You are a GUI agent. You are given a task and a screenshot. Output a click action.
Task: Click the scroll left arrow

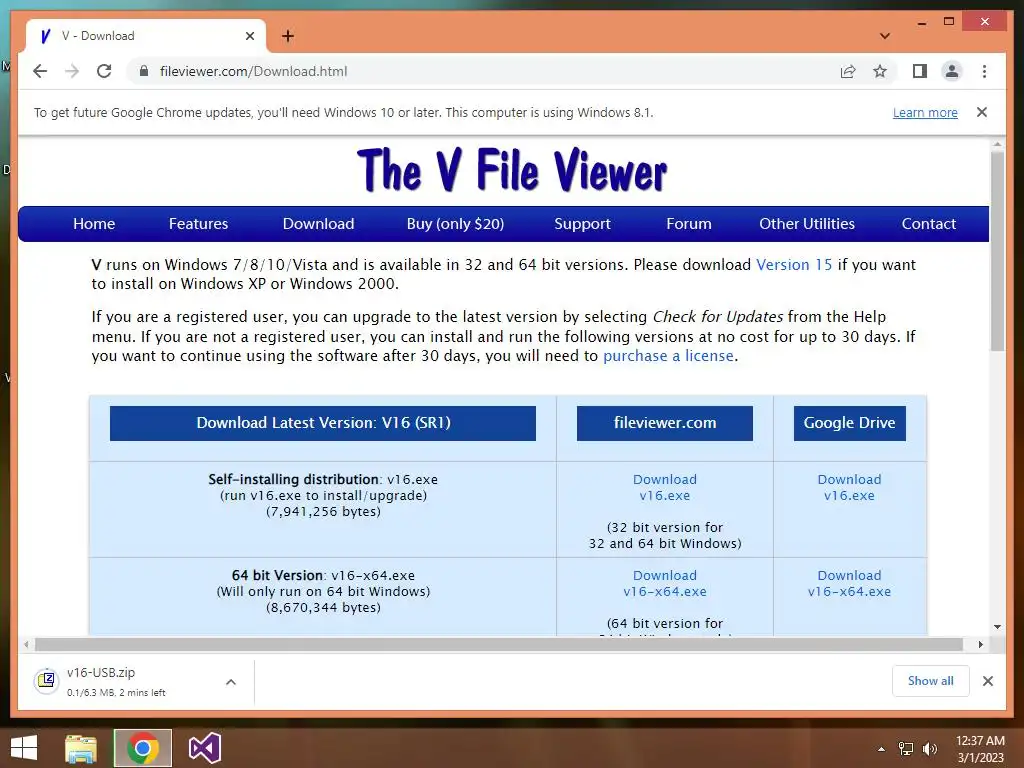point(25,645)
